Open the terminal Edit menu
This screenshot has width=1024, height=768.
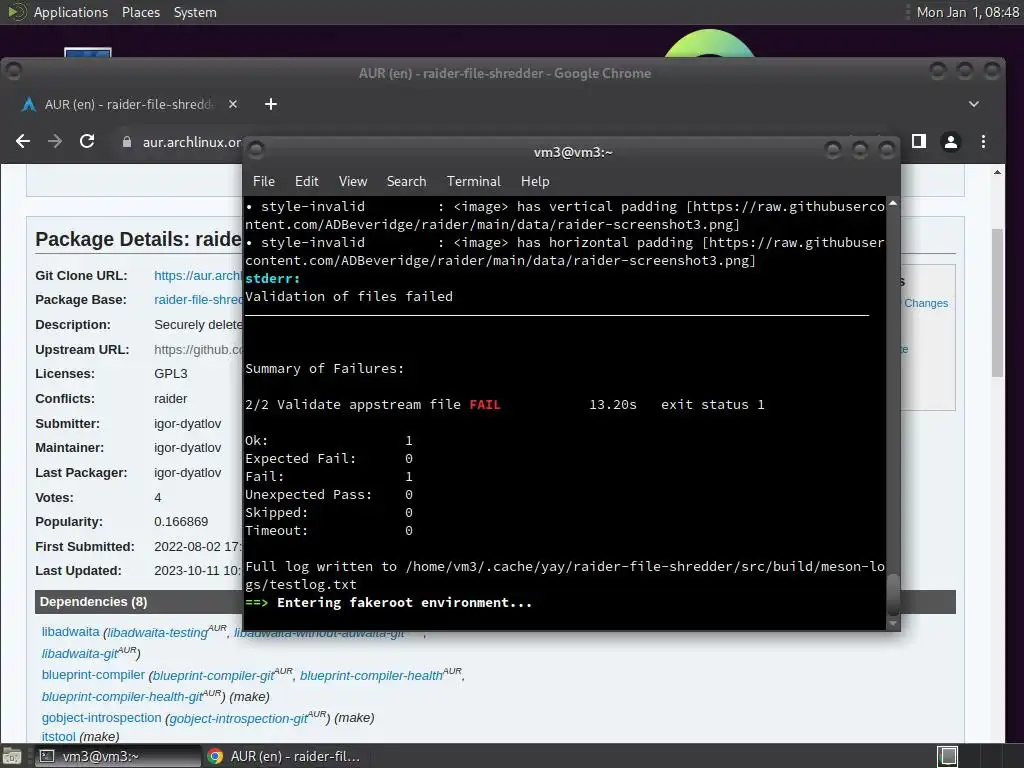point(306,181)
